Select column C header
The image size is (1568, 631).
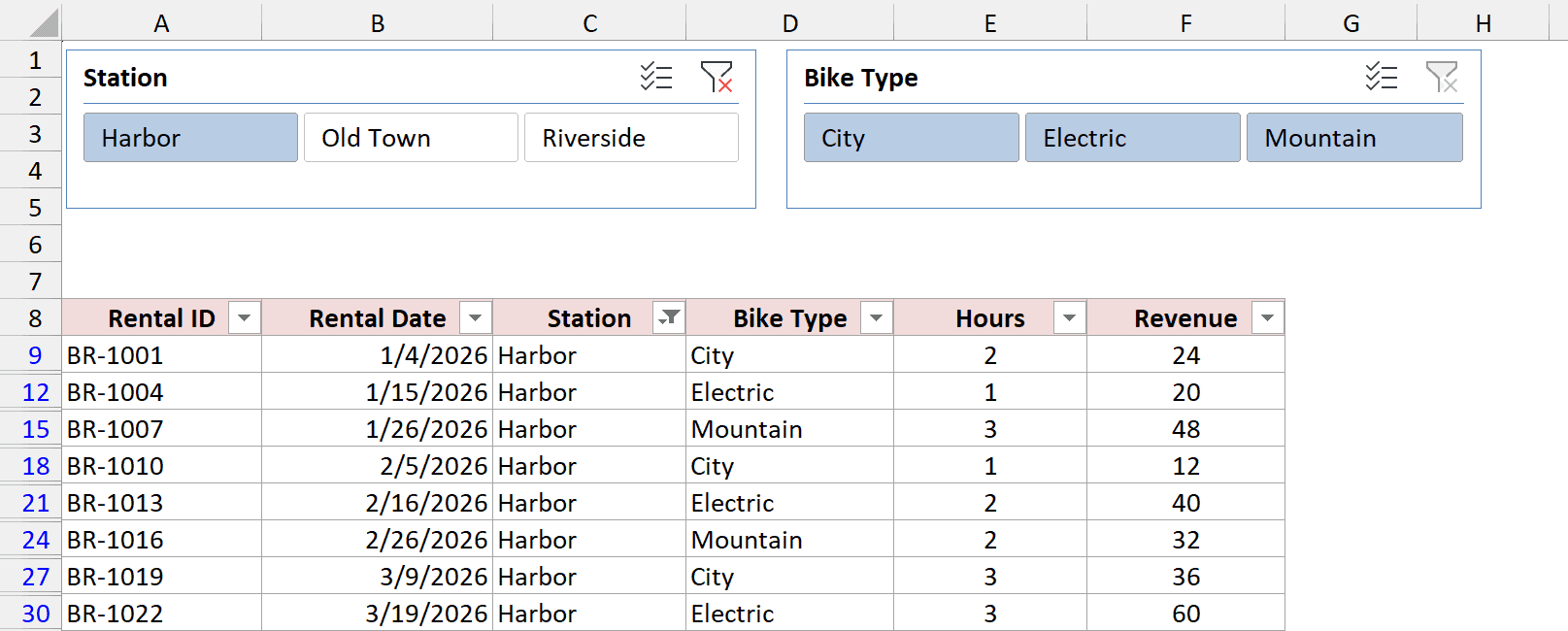click(x=589, y=22)
